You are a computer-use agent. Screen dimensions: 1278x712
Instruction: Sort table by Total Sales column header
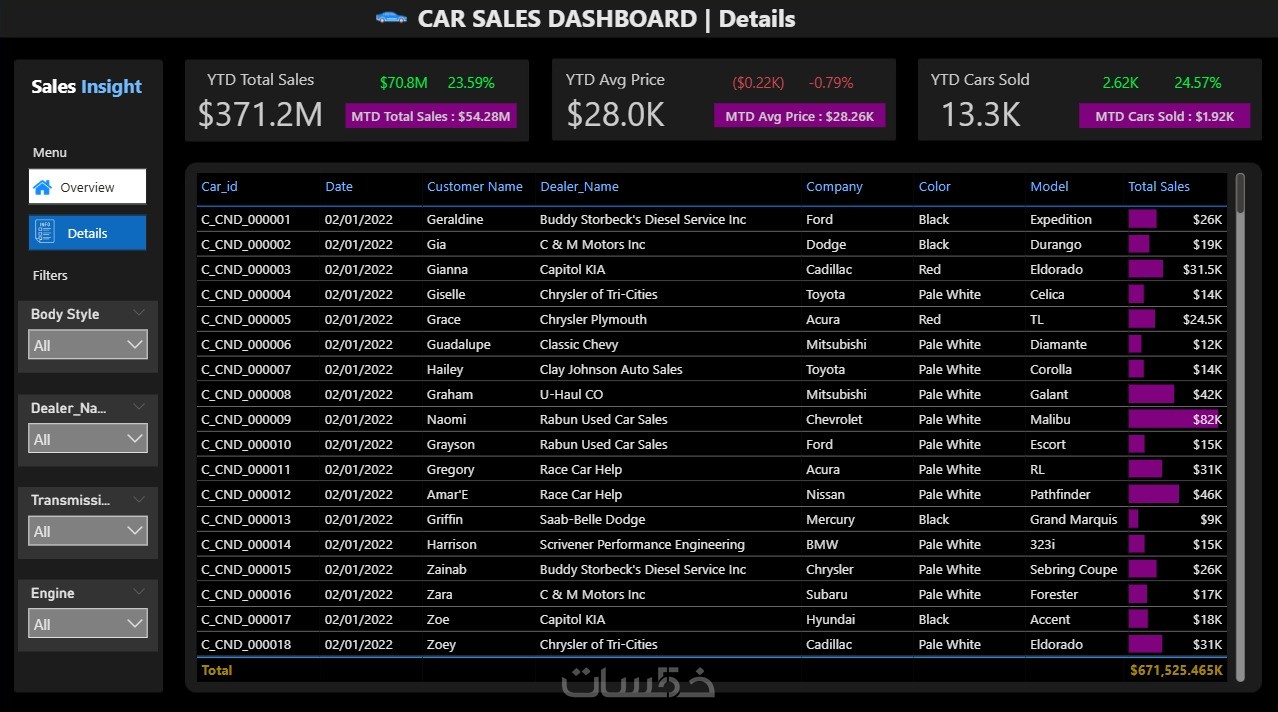pos(1159,186)
